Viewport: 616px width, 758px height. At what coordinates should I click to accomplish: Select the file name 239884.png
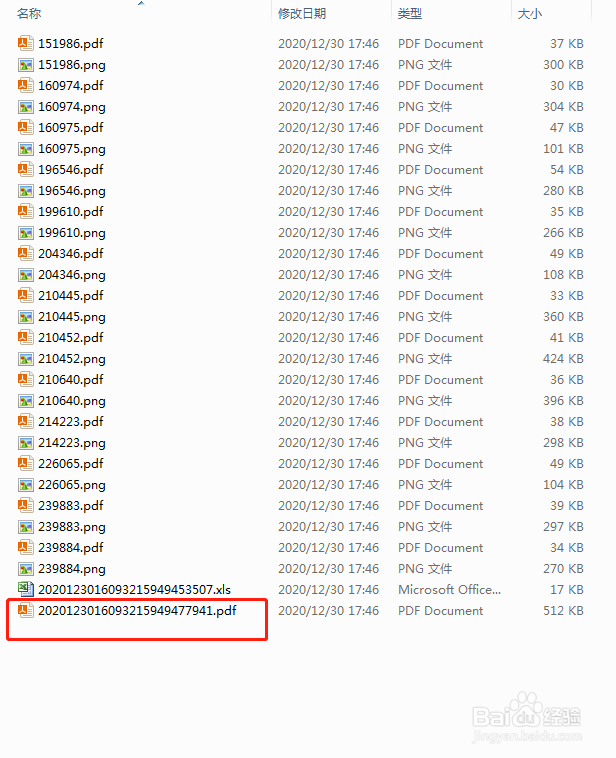pos(72,569)
